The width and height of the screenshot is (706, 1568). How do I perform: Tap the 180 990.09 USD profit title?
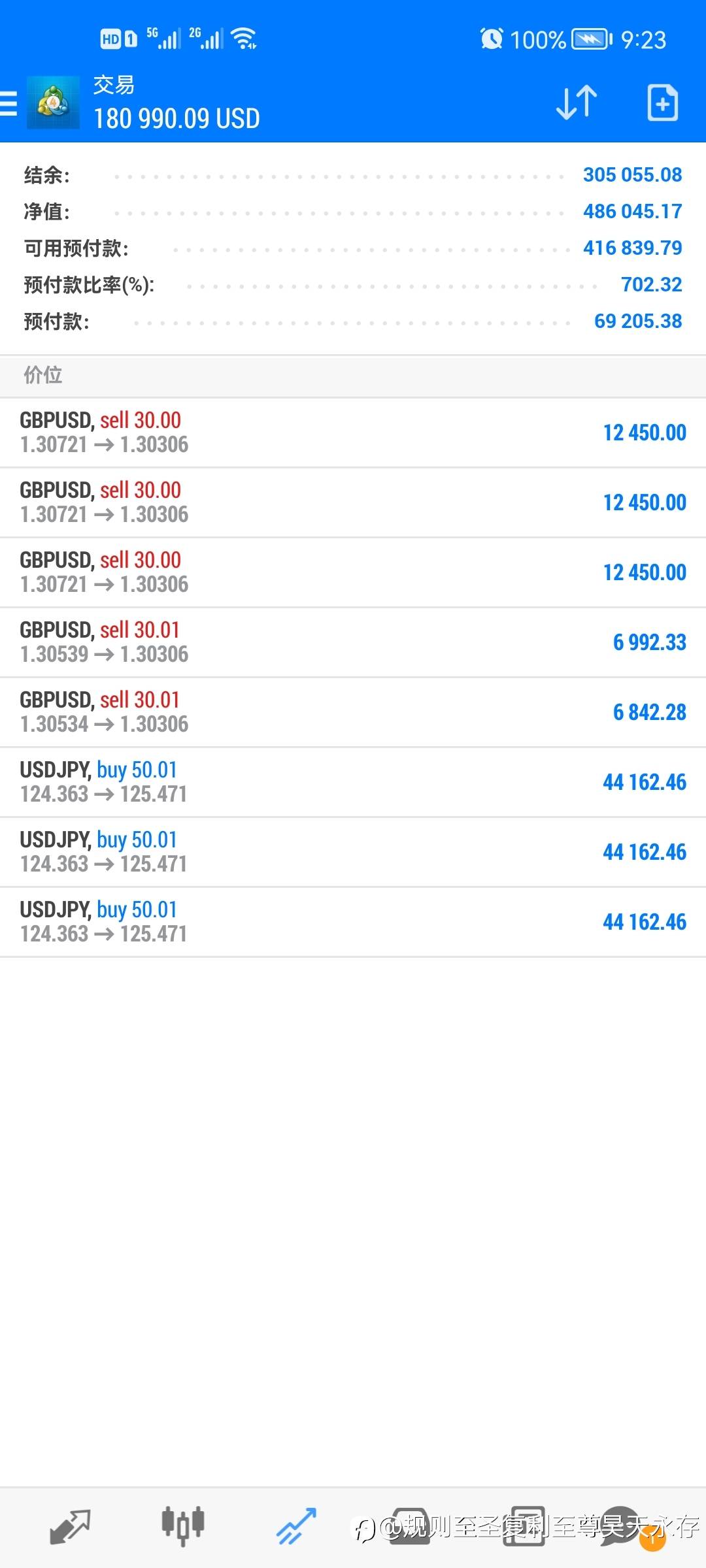tap(176, 119)
